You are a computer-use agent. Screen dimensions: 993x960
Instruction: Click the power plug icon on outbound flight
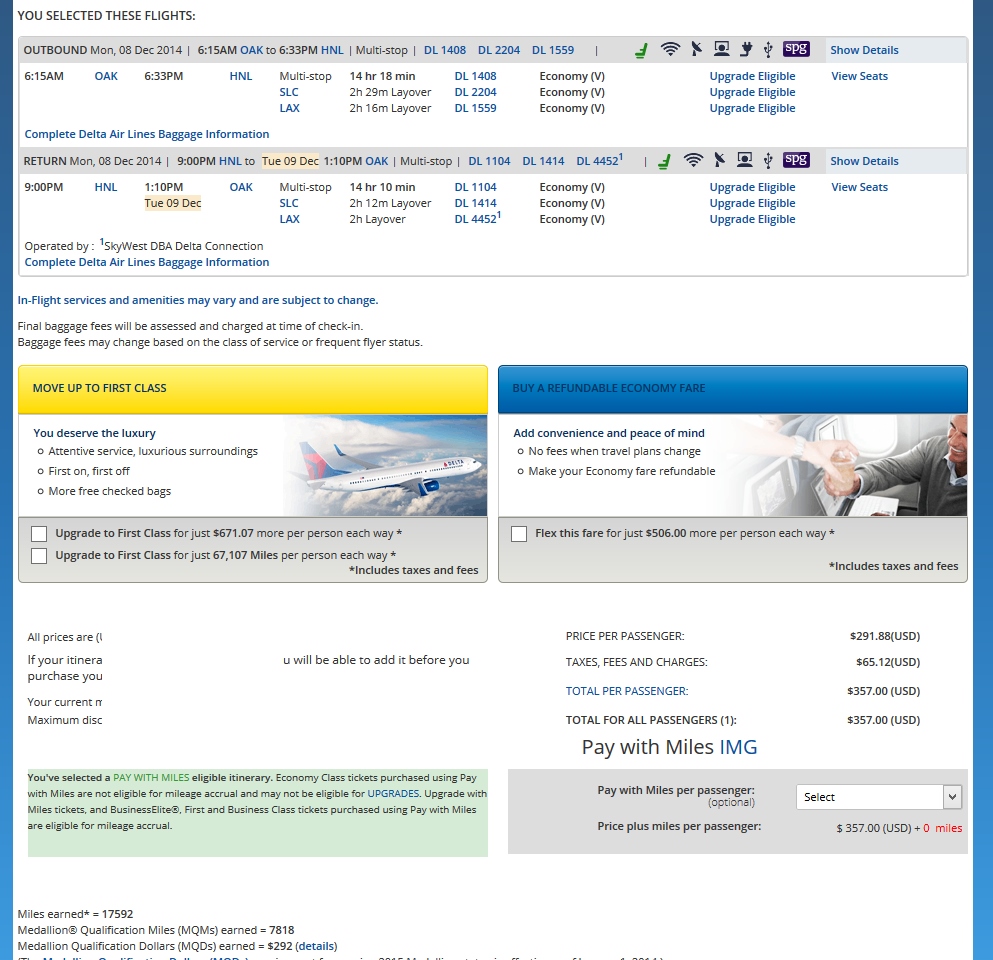coord(745,49)
